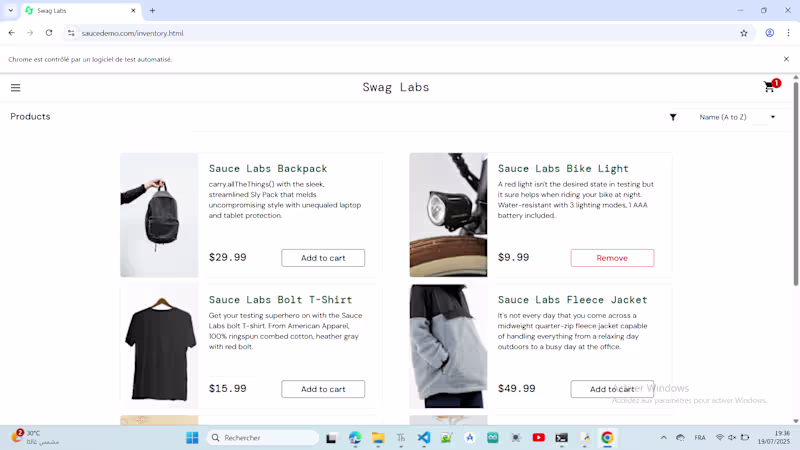Add Sauce Labs Fleece Jacket to cart
The image size is (800, 450).
pos(612,389)
